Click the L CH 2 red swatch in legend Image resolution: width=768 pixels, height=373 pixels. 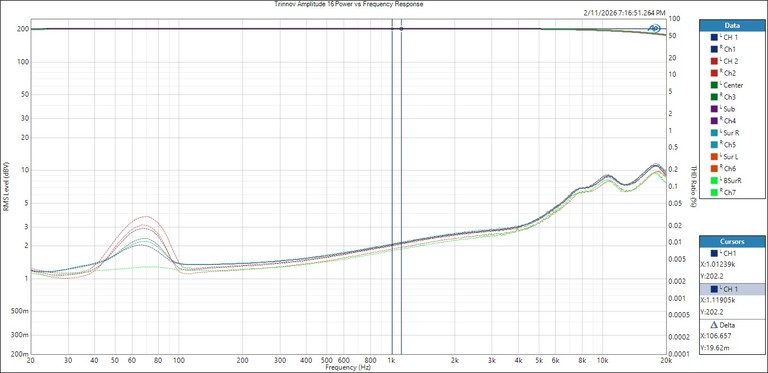(x=714, y=61)
